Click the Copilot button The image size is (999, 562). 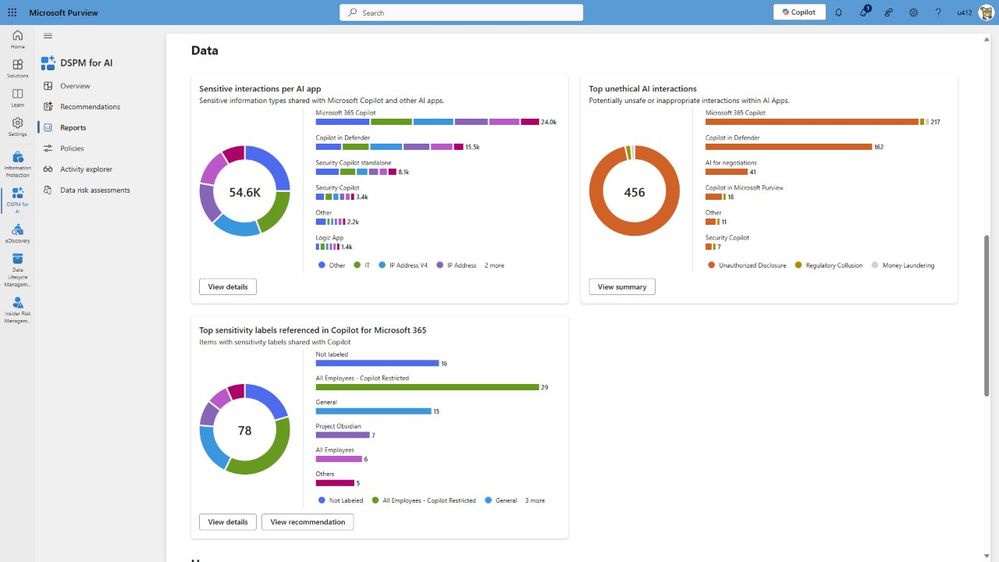click(x=799, y=12)
